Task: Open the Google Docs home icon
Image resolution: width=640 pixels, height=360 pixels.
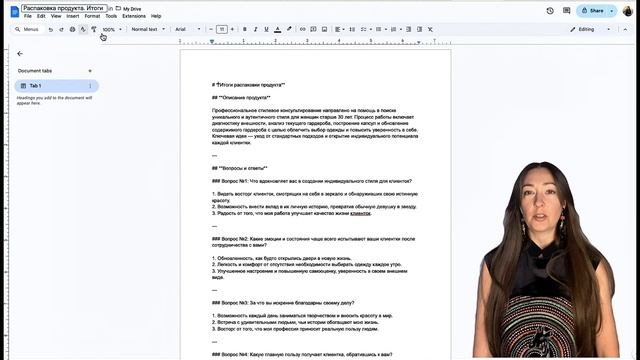Action: (15, 12)
